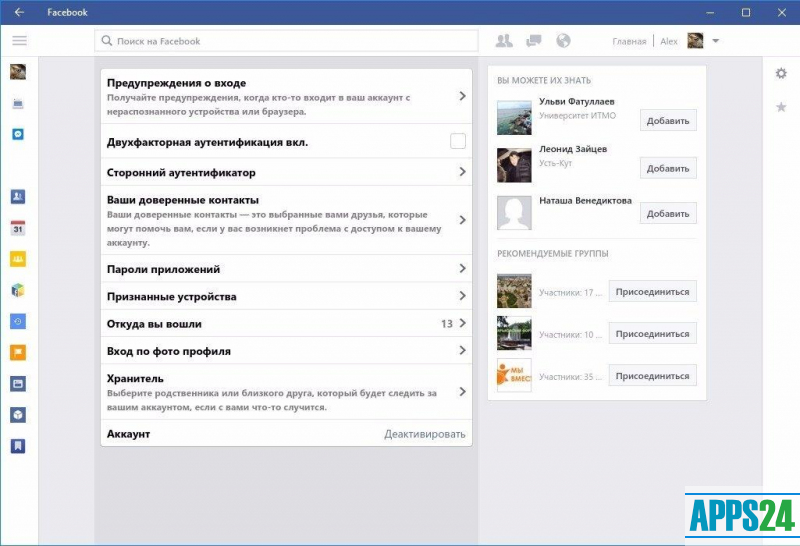
Task: Open News Feed icon in left sidebar
Action: (18, 104)
